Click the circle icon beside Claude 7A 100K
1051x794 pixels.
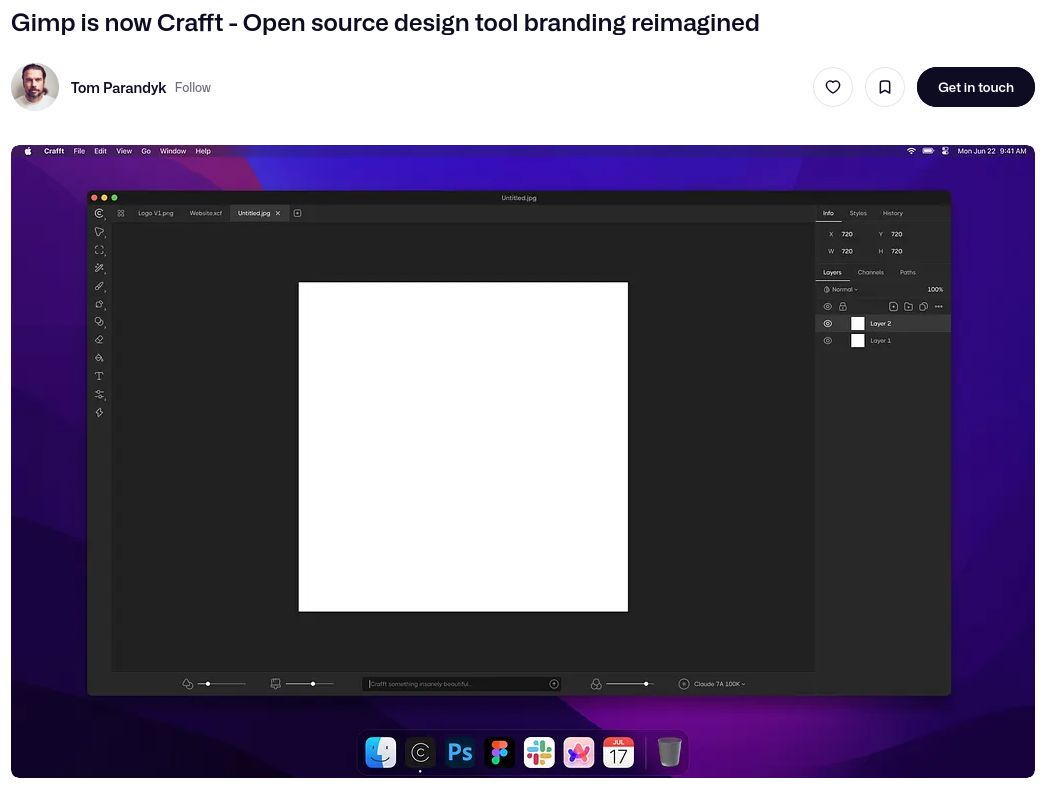(684, 684)
